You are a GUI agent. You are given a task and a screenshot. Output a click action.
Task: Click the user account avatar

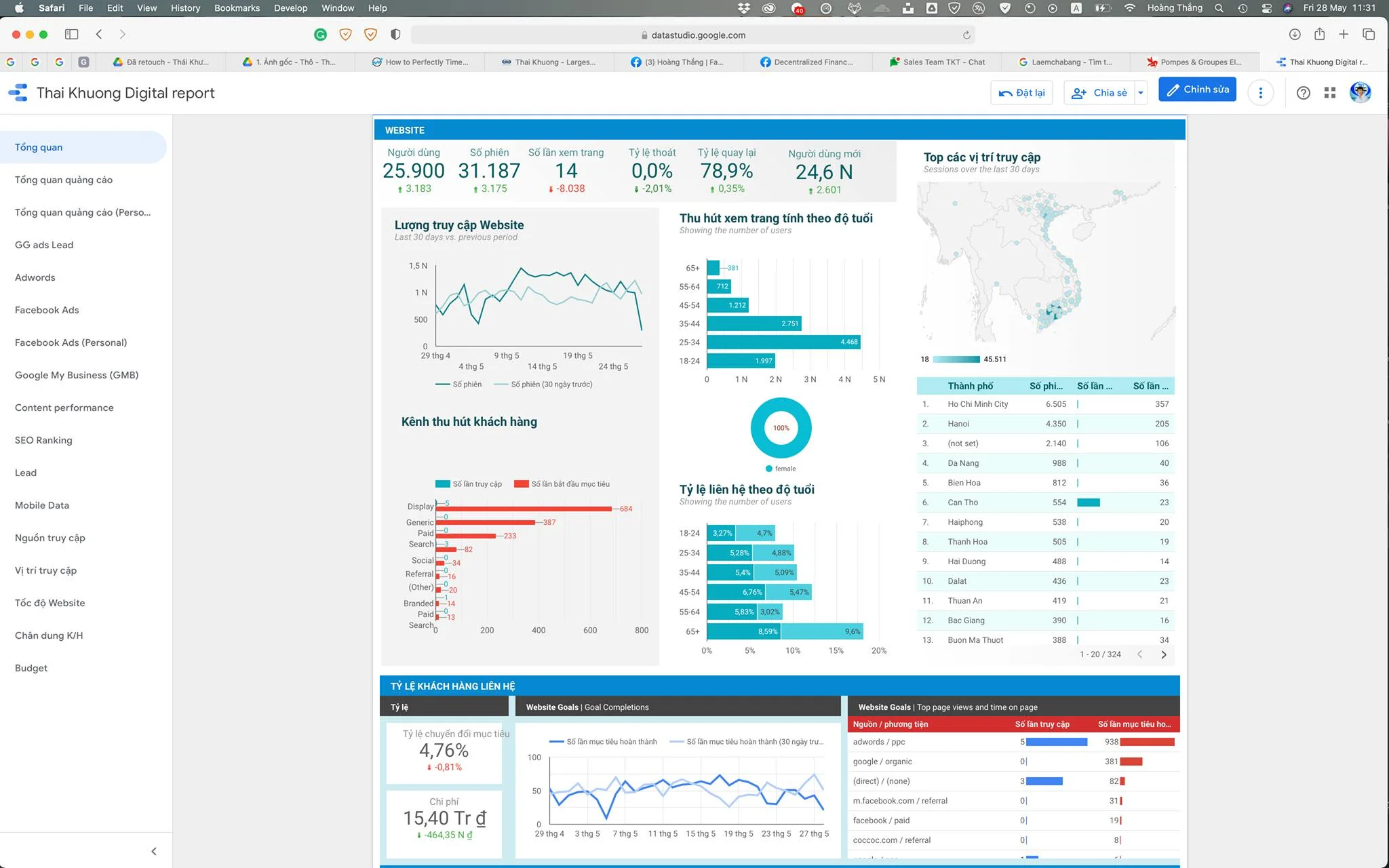click(x=1360, y=92)
